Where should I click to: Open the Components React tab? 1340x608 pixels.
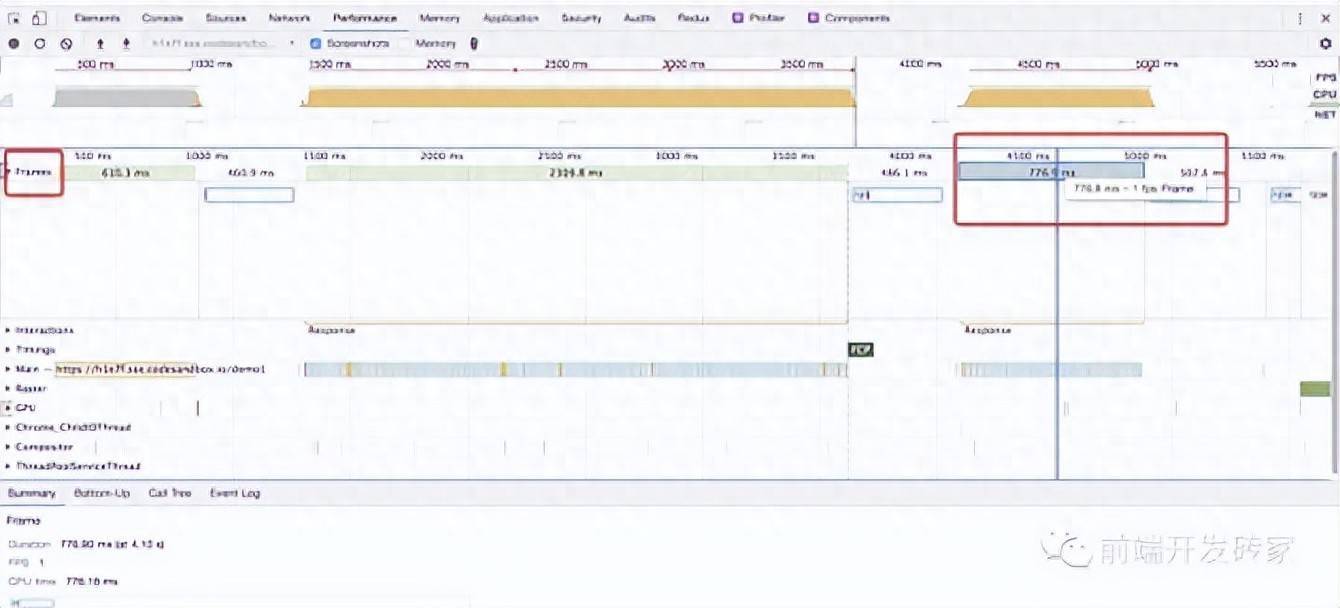pyautogui.click(x=850, y=18)
